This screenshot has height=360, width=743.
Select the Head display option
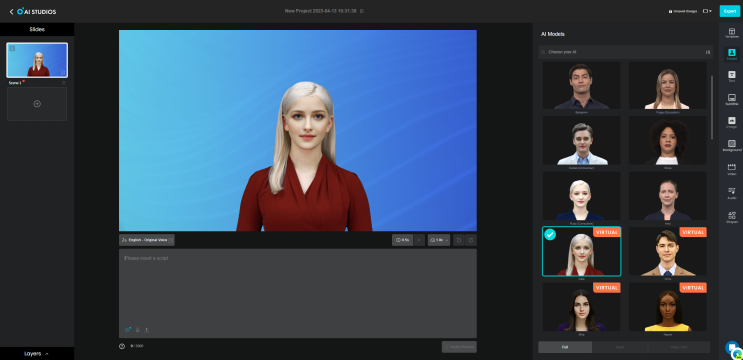(x=620, y=347)
